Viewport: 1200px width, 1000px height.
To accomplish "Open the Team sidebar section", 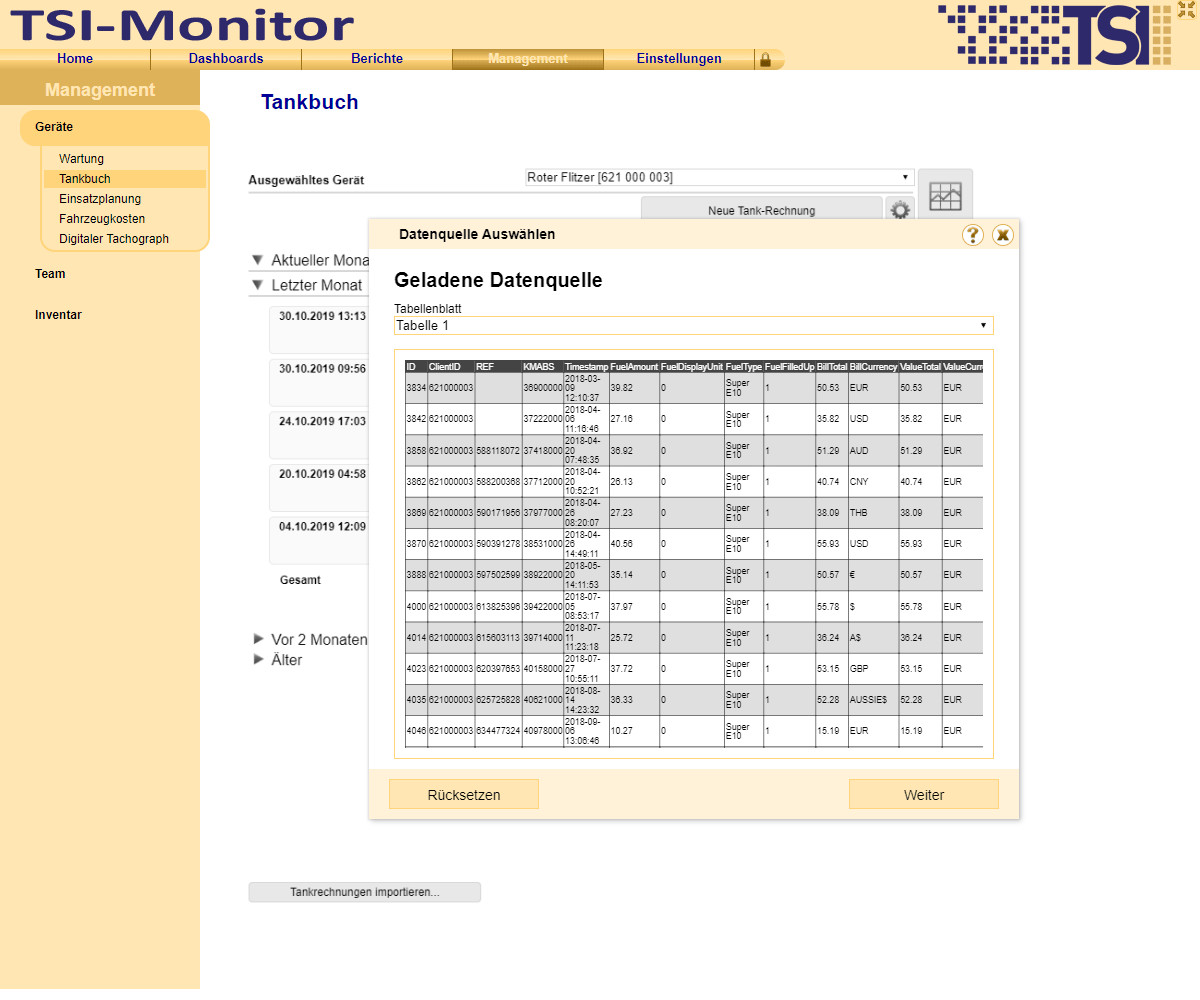I will 50,274.
